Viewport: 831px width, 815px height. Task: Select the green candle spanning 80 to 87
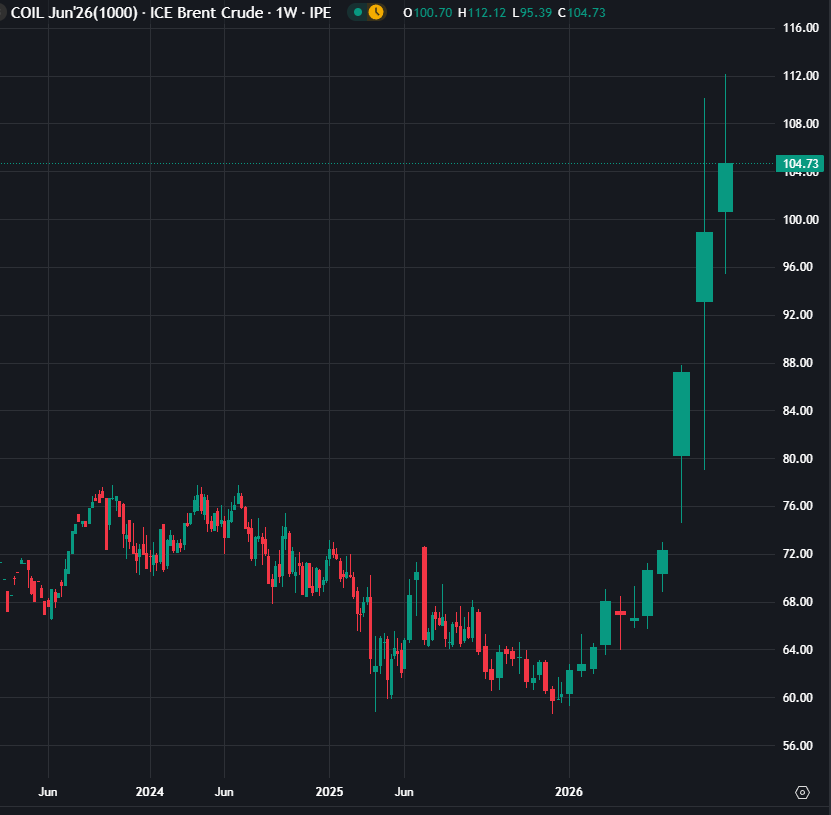pos(682,414)
